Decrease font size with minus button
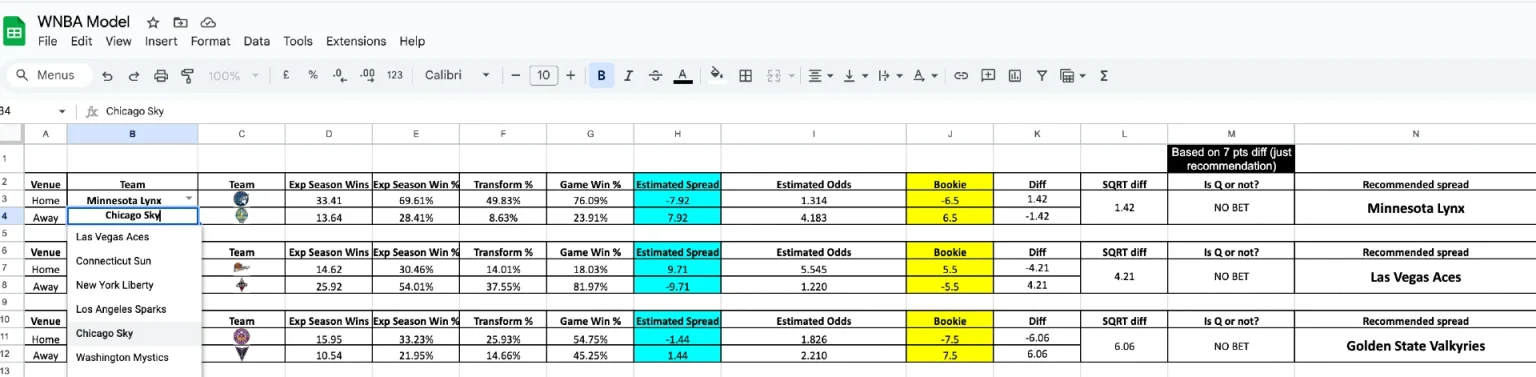 (516, 75)
